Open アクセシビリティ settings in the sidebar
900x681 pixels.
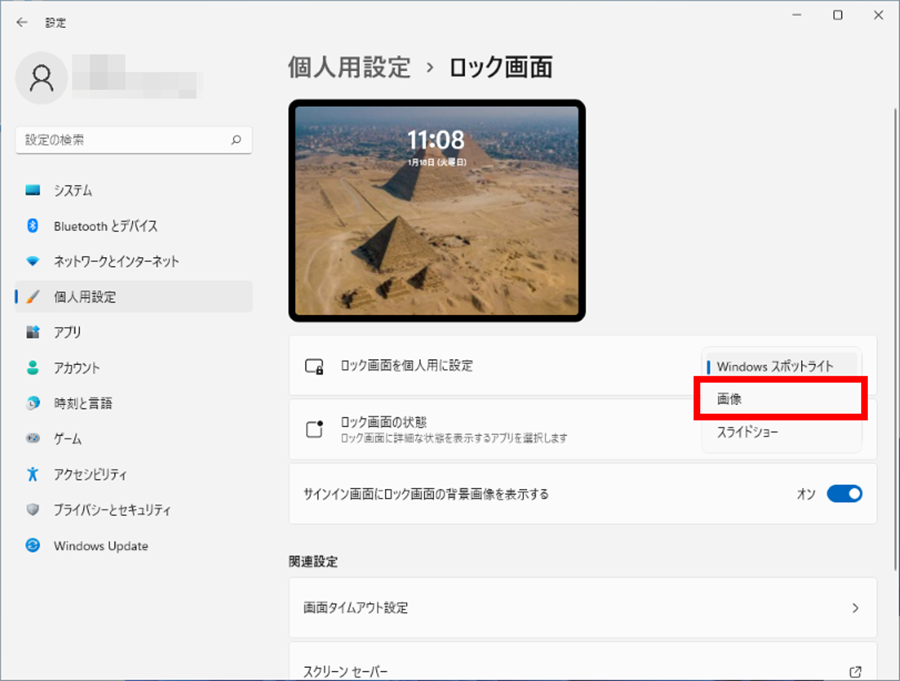point(90,475)
